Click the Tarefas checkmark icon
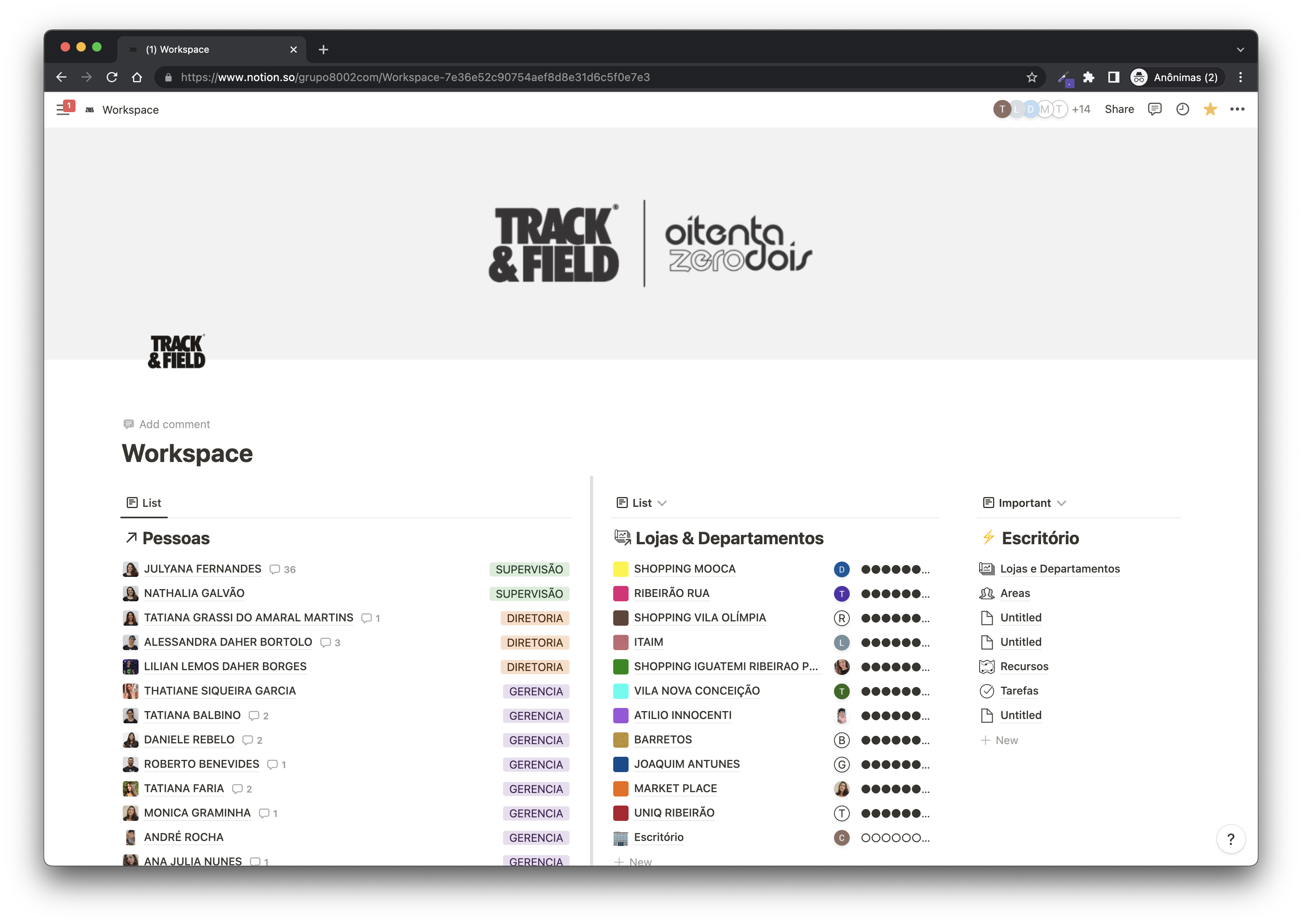This screenshot has height=924, width=1302. pyautogui.click(x=987, y=691)
